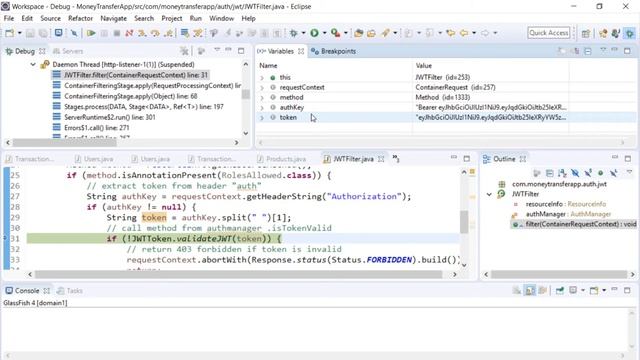640x360 pixels.
Task: Select the filter(ContainerRequestContext) method in Outline
Action: coord(574,224)
